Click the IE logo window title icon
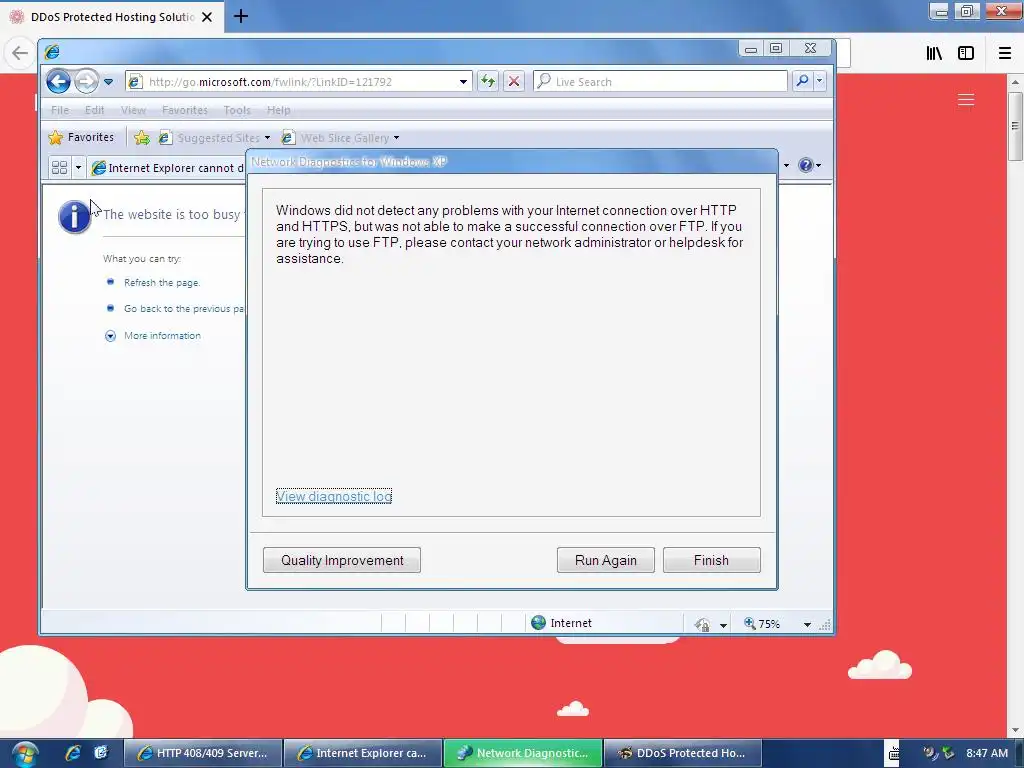The width and height of the screenshot is (1024, 768). point(52,51)
